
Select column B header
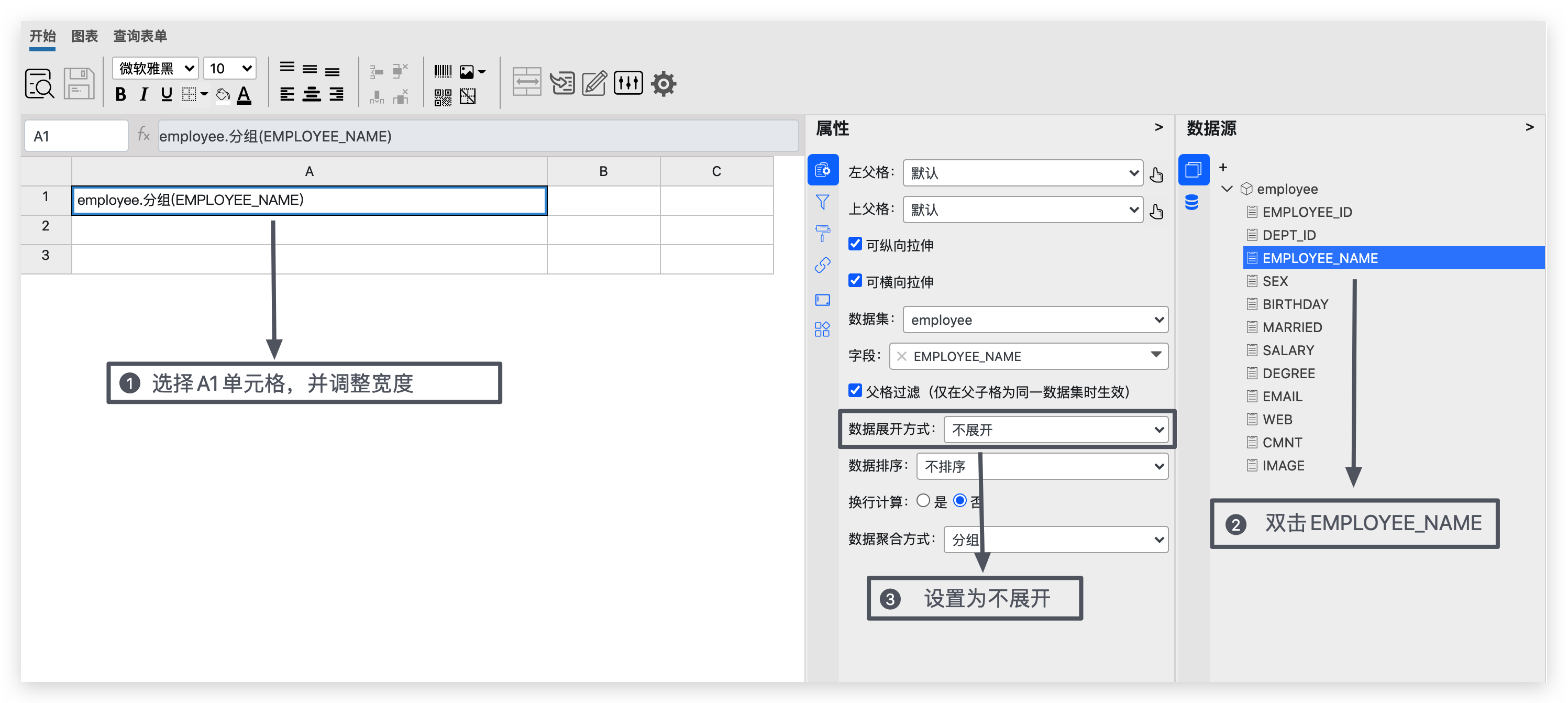[x=603, y=171]
